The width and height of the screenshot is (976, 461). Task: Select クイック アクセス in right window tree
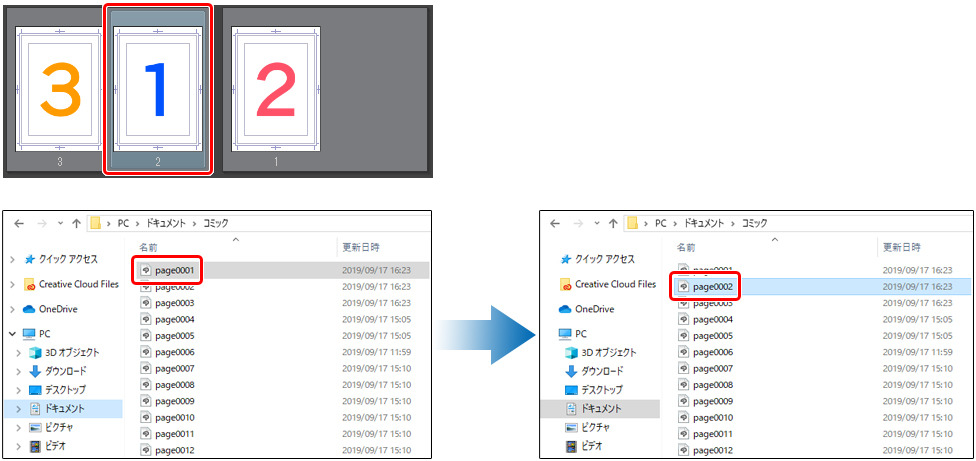point(606,259)
